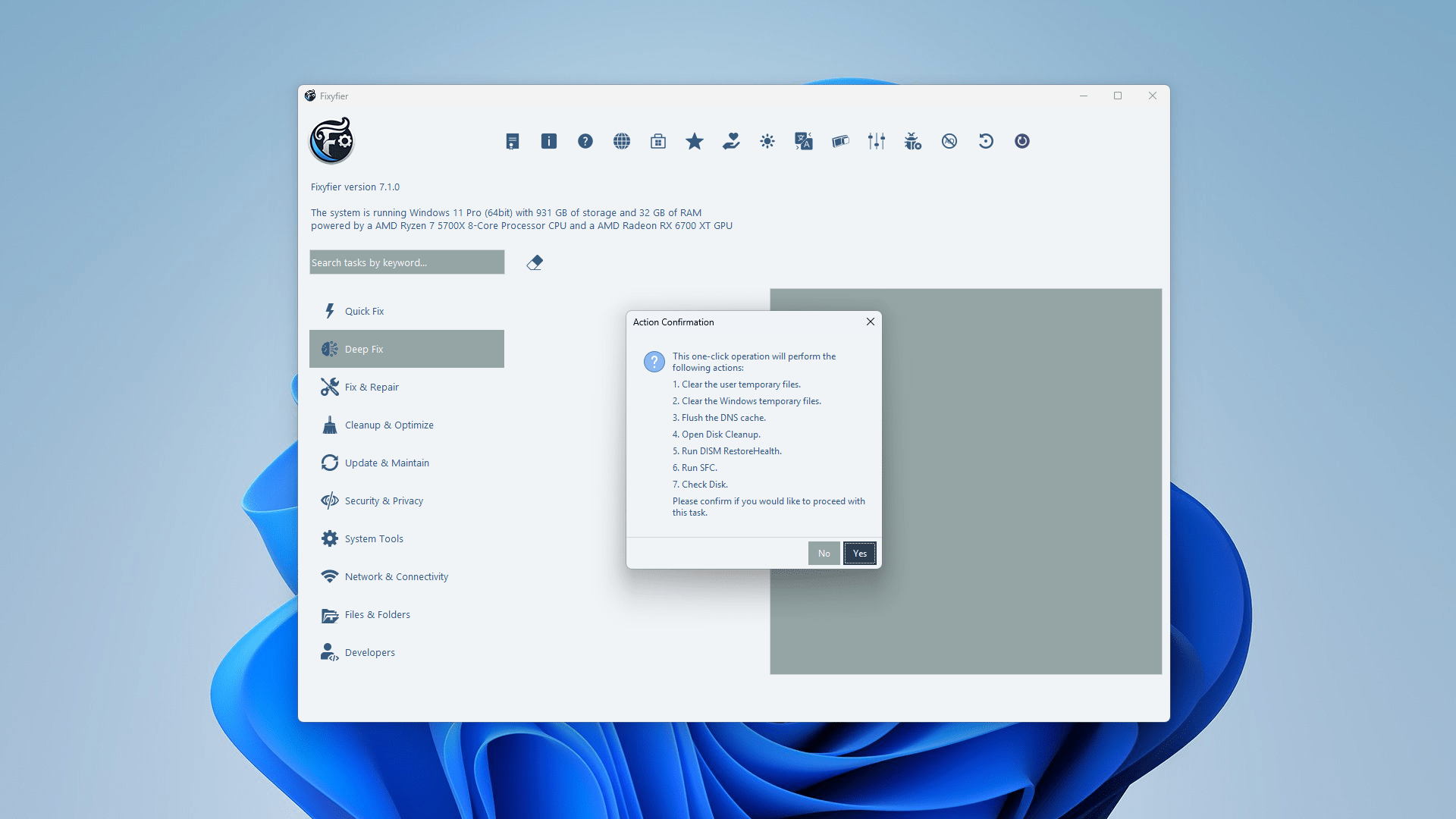The width and height of the screenshot is (1456, 819).
Task: Confirm the operation by clicking Yes
Action: coord(860,553)
